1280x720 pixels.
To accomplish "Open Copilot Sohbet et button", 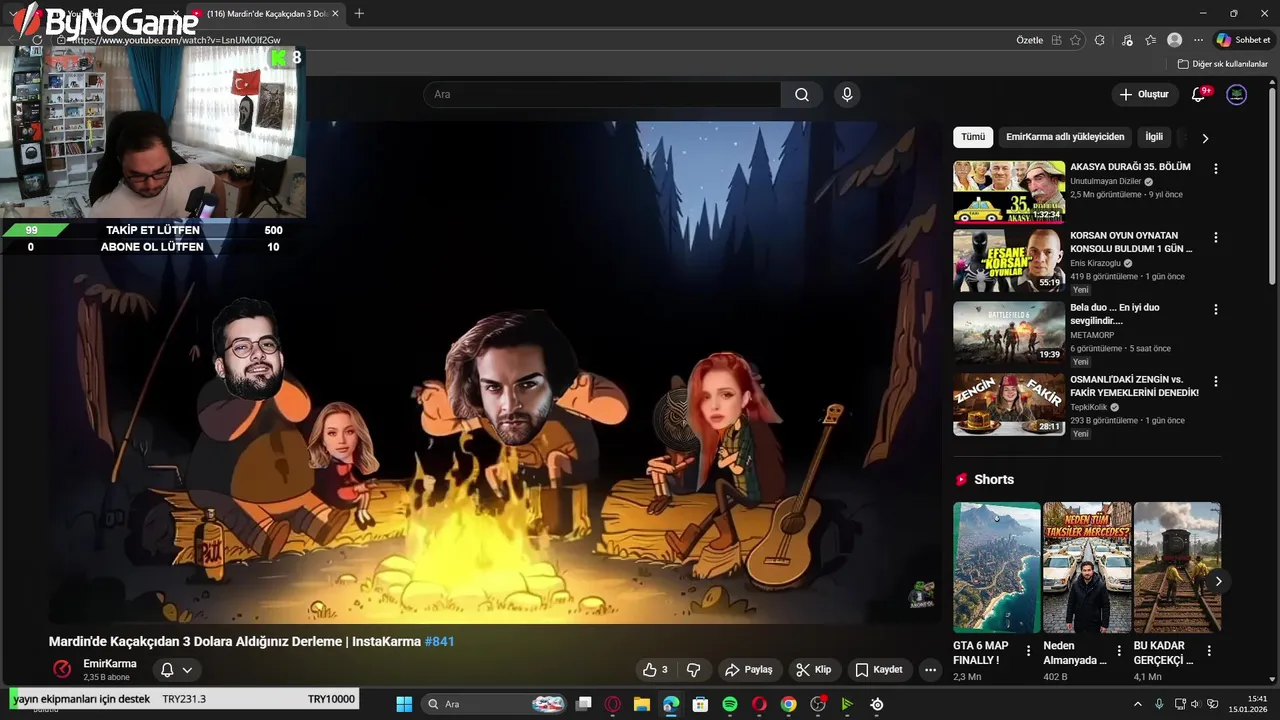I will click(x=1243, y=40).
